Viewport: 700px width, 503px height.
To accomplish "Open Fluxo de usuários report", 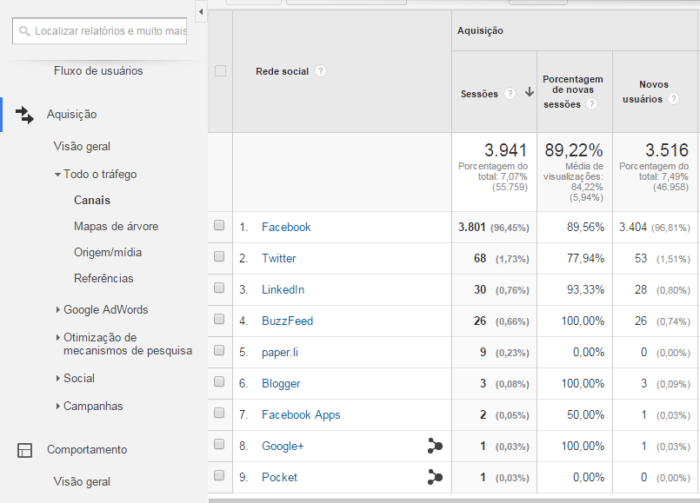I will tap(98, 71).
